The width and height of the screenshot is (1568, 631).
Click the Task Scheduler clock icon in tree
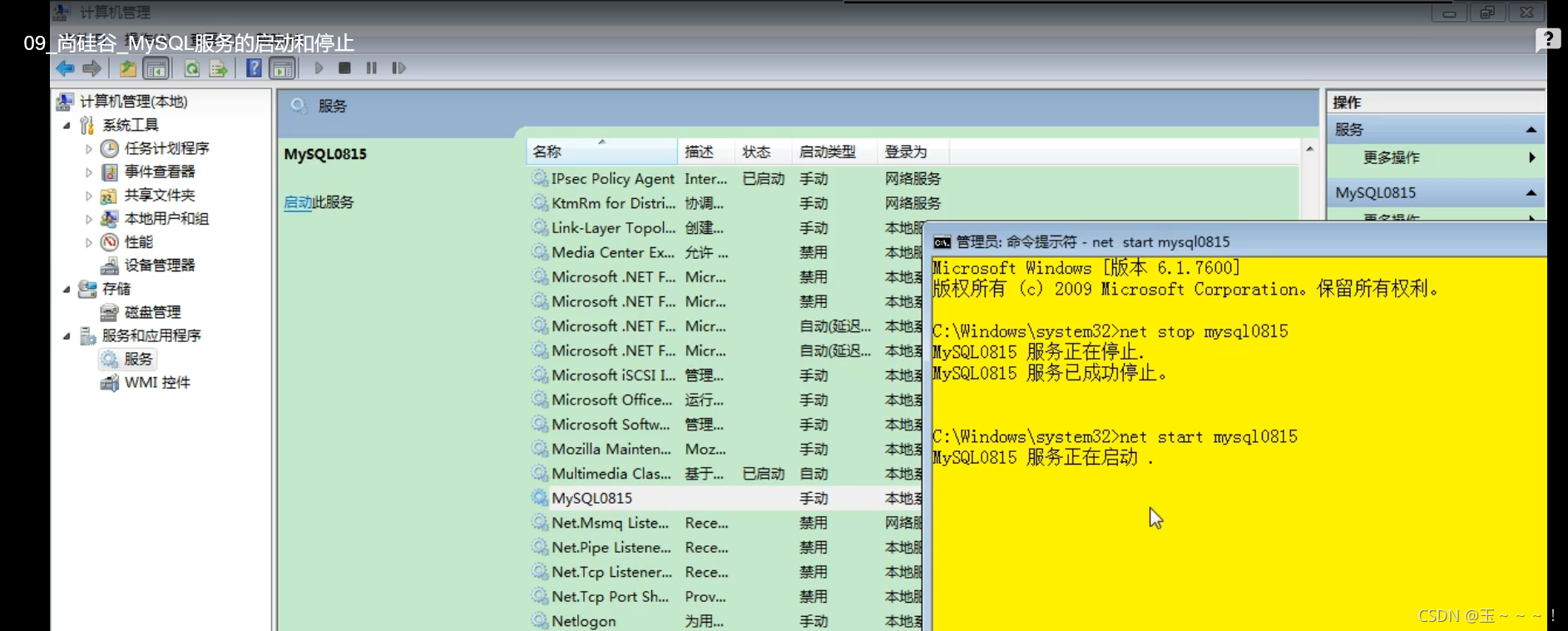[110, 148]
